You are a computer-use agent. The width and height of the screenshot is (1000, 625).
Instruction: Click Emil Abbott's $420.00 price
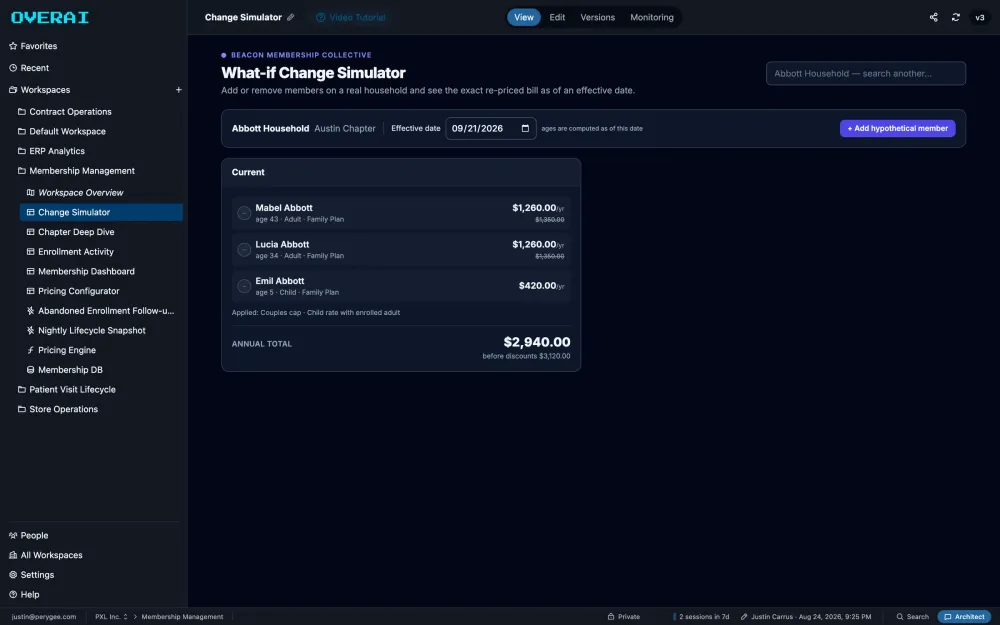pyautogui.click(x=541, y=286)
